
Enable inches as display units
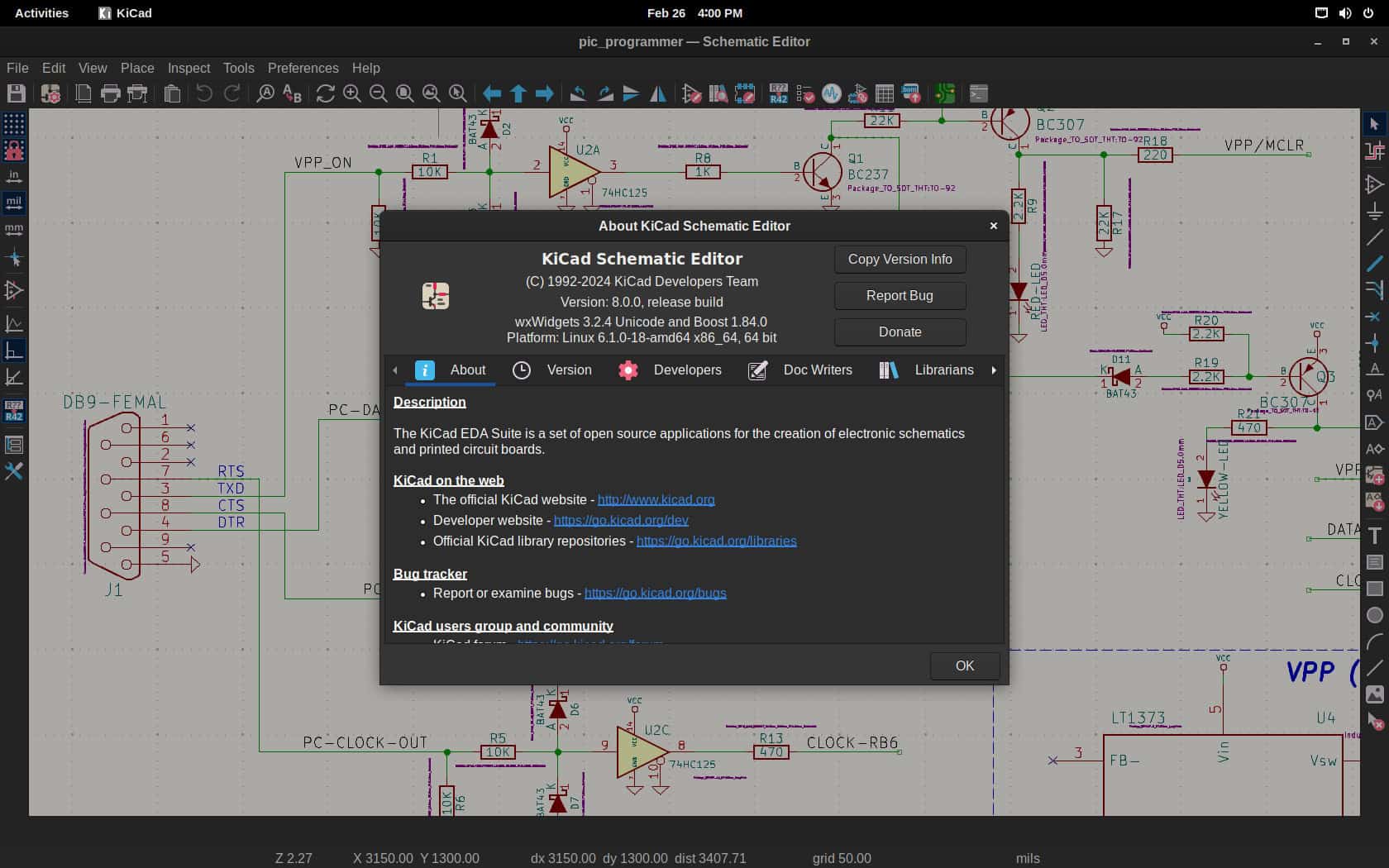(x=13, y=175)
